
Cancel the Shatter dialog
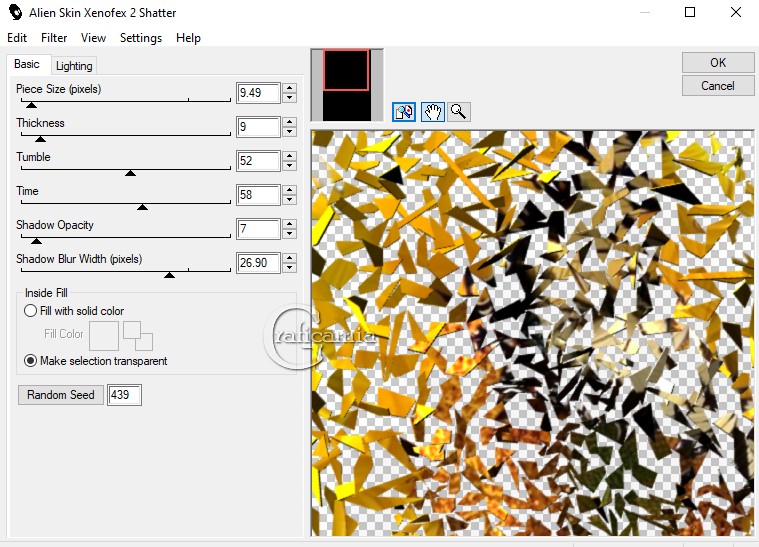(x=718, y=86)
